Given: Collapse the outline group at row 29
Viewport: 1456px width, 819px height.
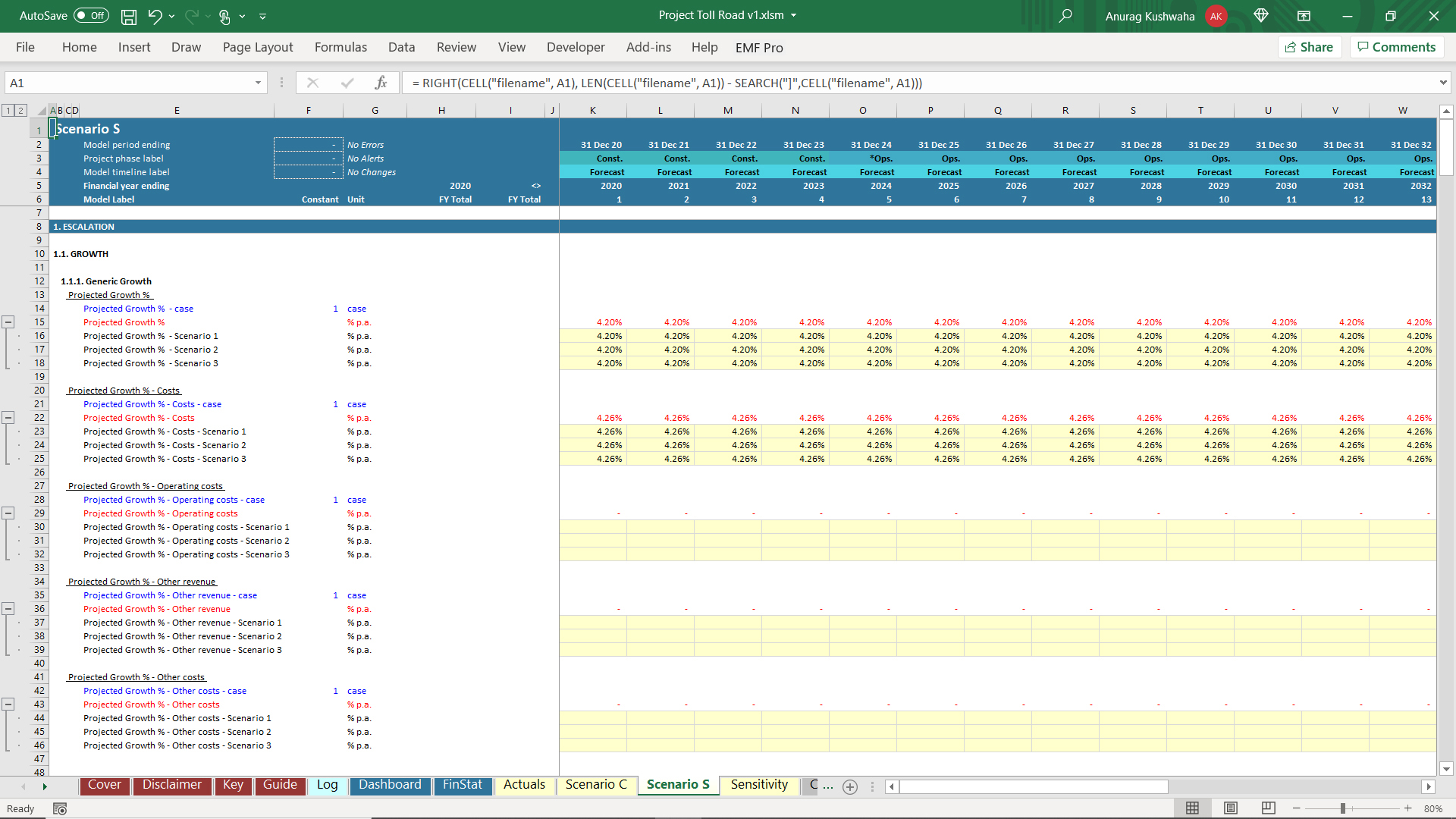Looking at the screenshot, I should [x=8, y=513].
